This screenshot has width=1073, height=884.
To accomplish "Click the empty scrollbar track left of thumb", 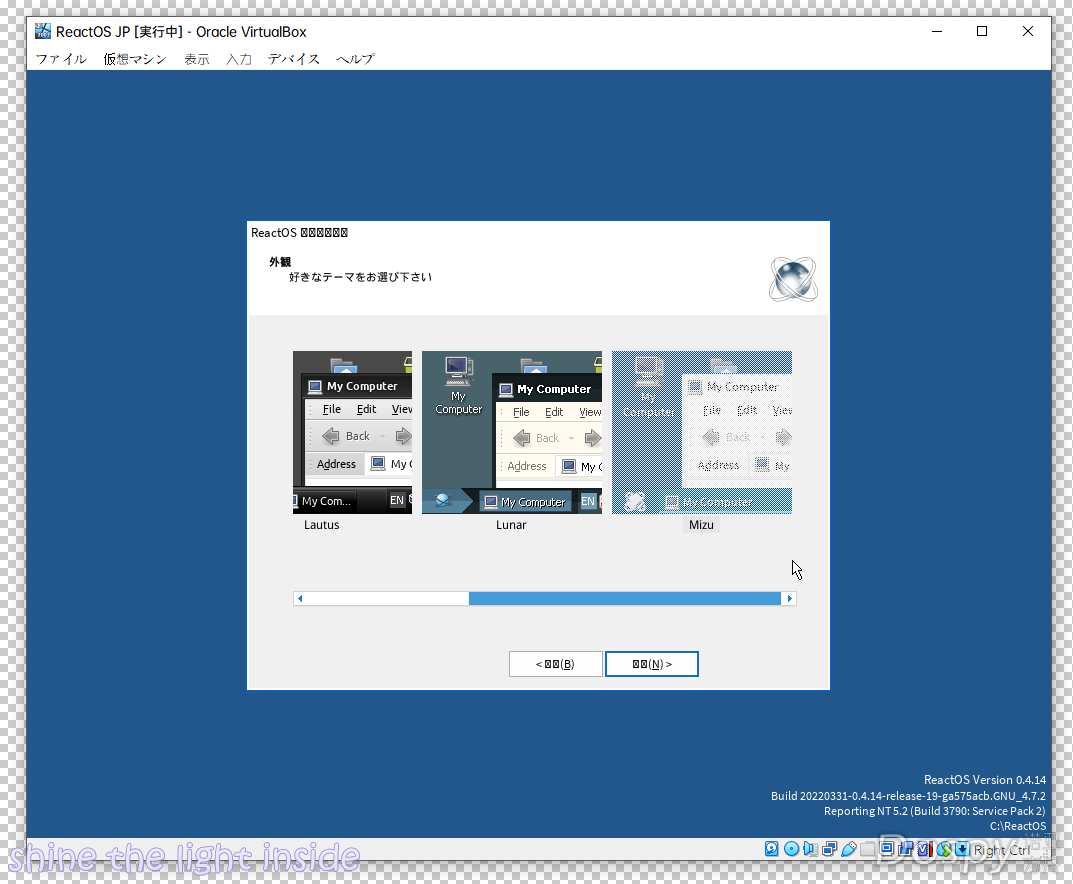I will click(x=387, y=599).
